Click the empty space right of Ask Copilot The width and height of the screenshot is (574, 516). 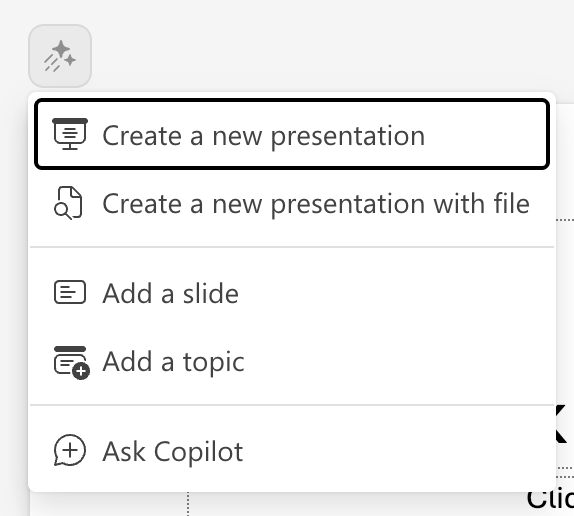coord(398,451)
